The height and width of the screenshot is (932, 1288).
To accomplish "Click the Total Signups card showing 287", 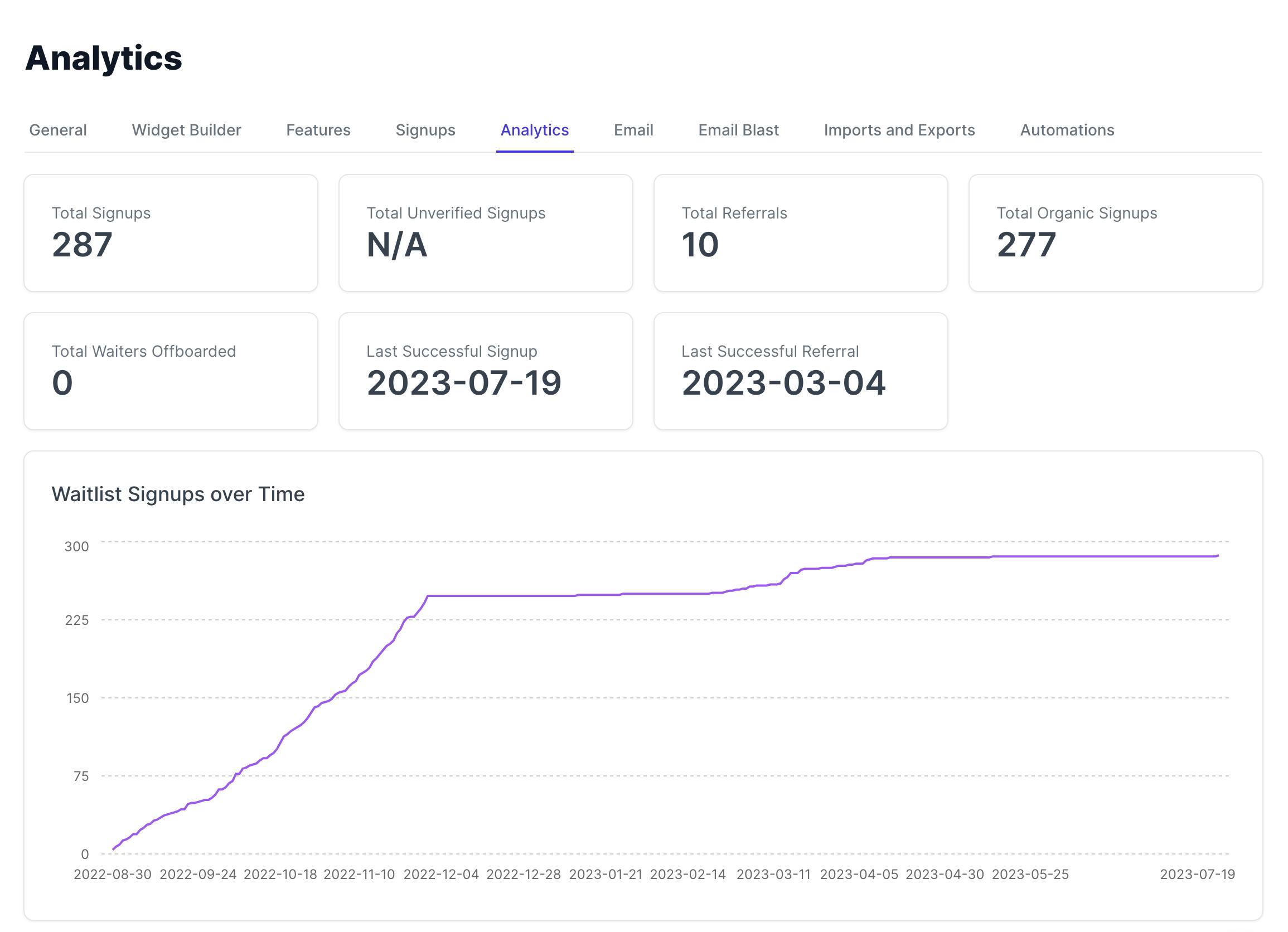I will (x=171, y=231).
